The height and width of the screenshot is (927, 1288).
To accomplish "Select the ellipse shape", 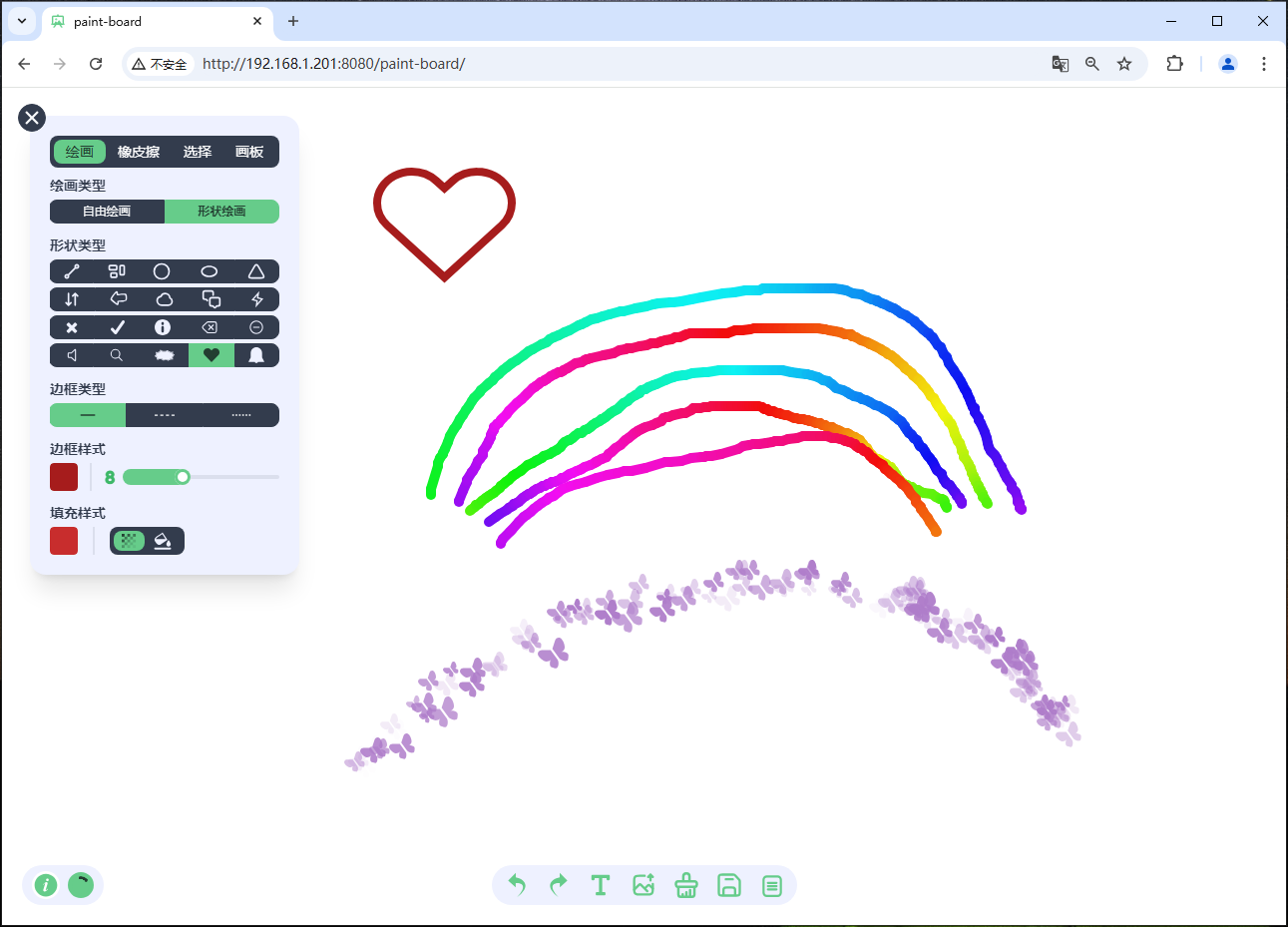I will click(x=210, y=271).
